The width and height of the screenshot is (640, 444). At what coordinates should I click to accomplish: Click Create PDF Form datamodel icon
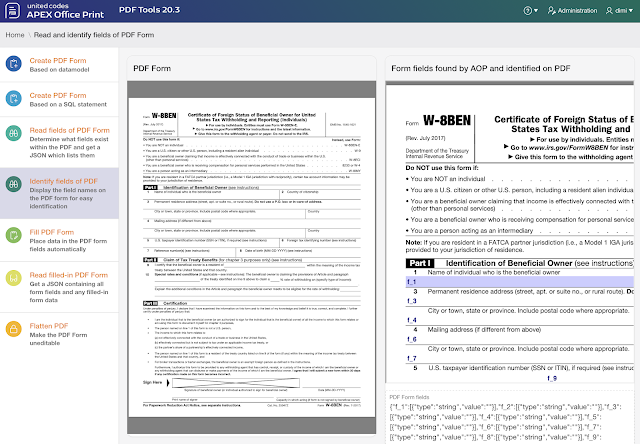click(13, 64)
